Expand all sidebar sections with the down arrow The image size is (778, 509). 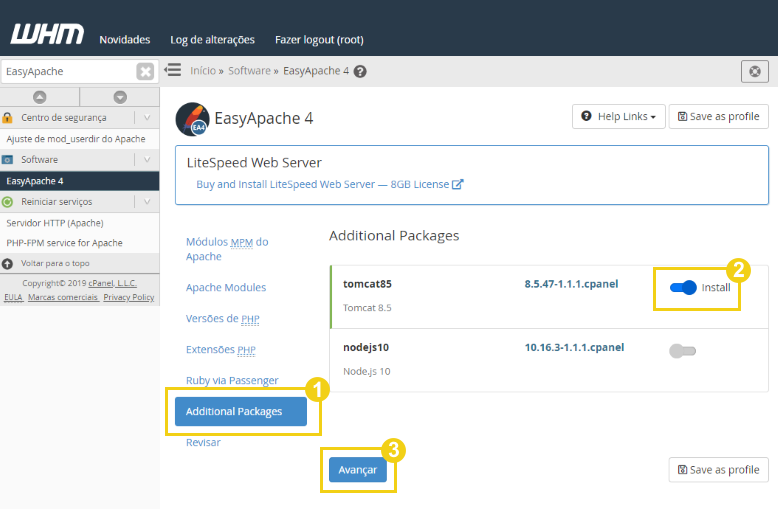pyautogui.click(x=120, y=97)
